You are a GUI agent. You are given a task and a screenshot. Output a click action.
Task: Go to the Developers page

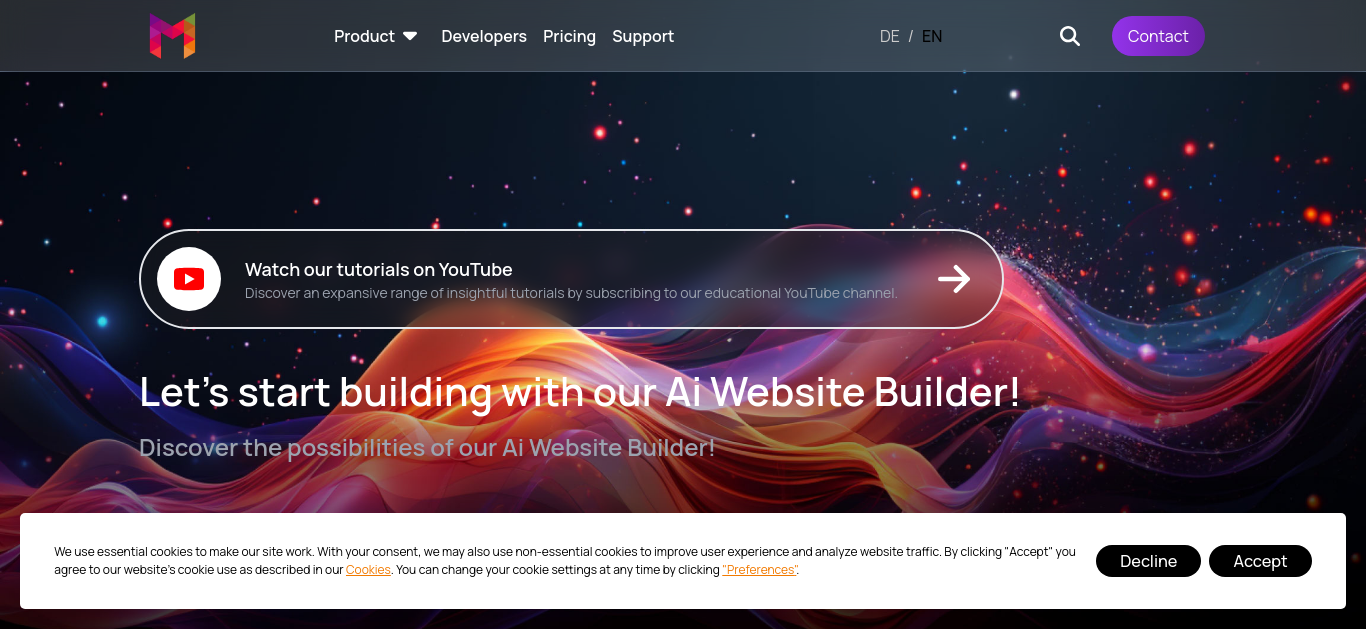pos(484,36)
